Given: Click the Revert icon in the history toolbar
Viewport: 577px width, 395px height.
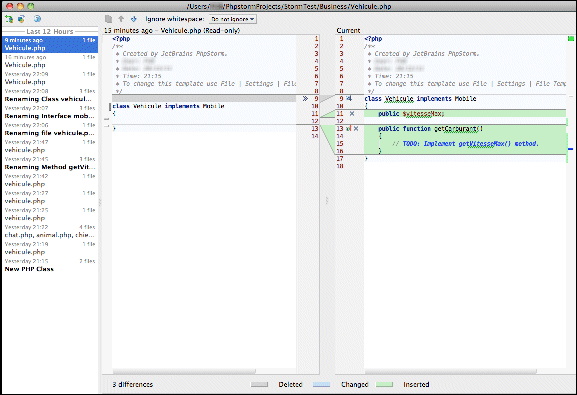Looking at the screenshot, I should (9, 19).
